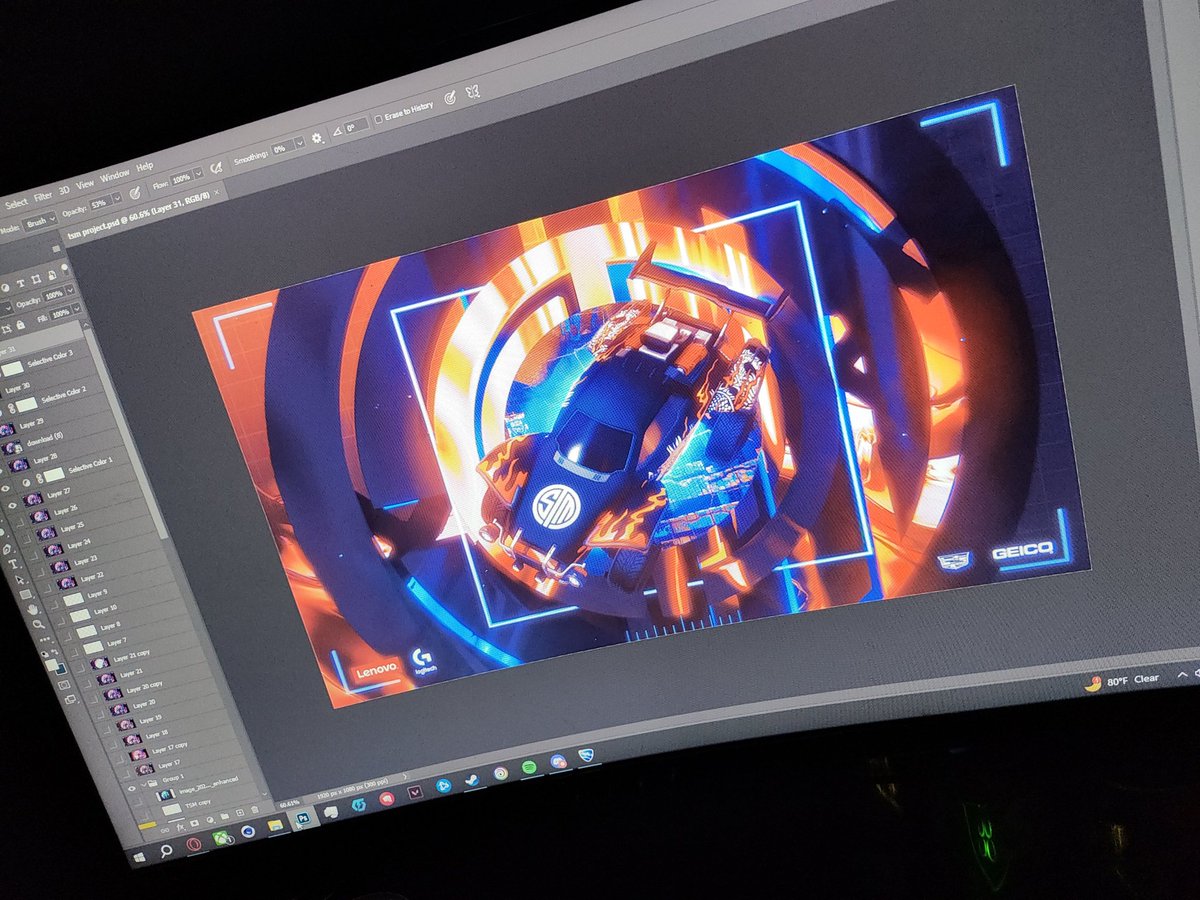Expand the Layers panel Opacity dropdown

point(70,290)
